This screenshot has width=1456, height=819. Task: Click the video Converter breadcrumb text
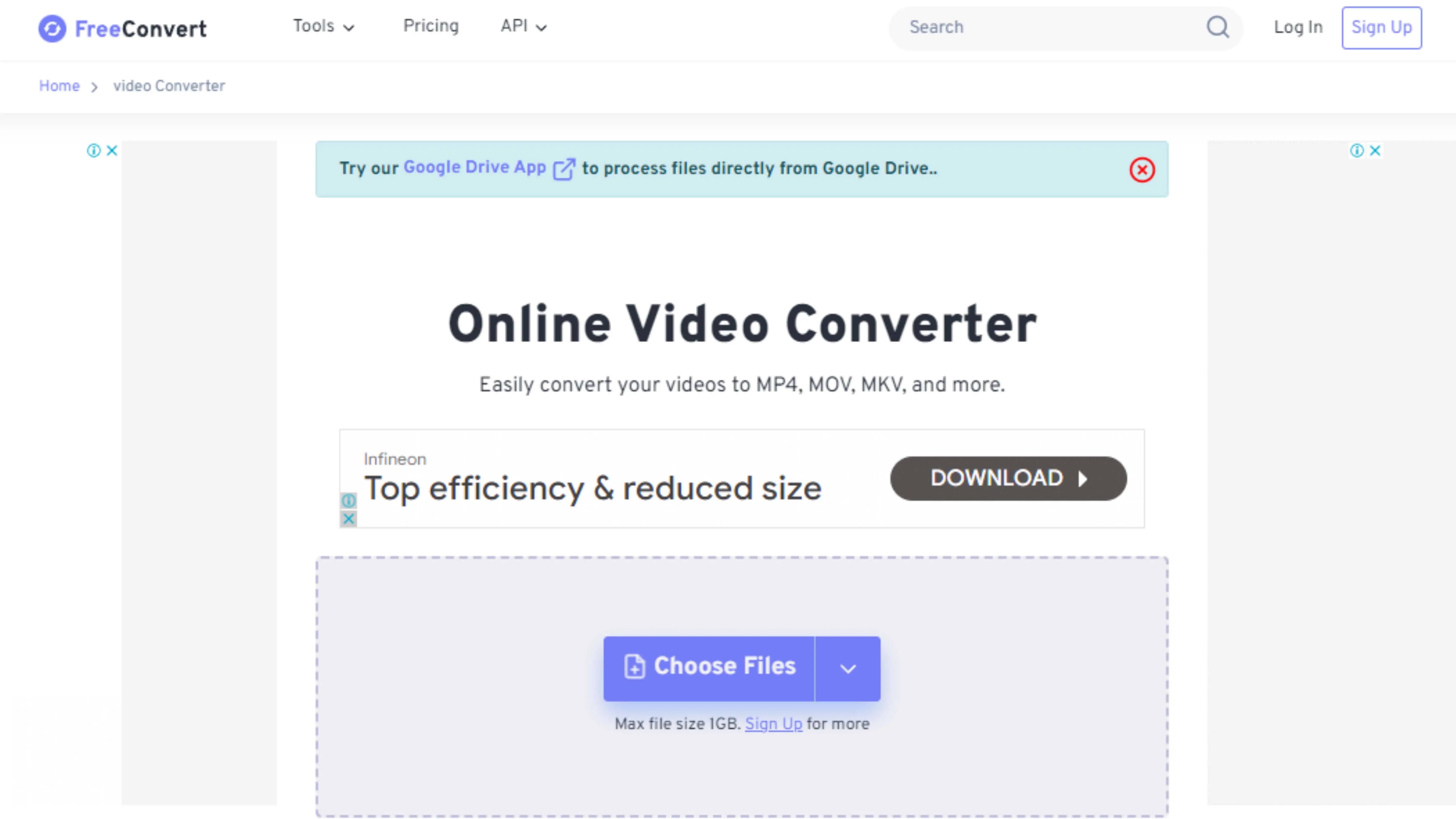click(169, 86)
